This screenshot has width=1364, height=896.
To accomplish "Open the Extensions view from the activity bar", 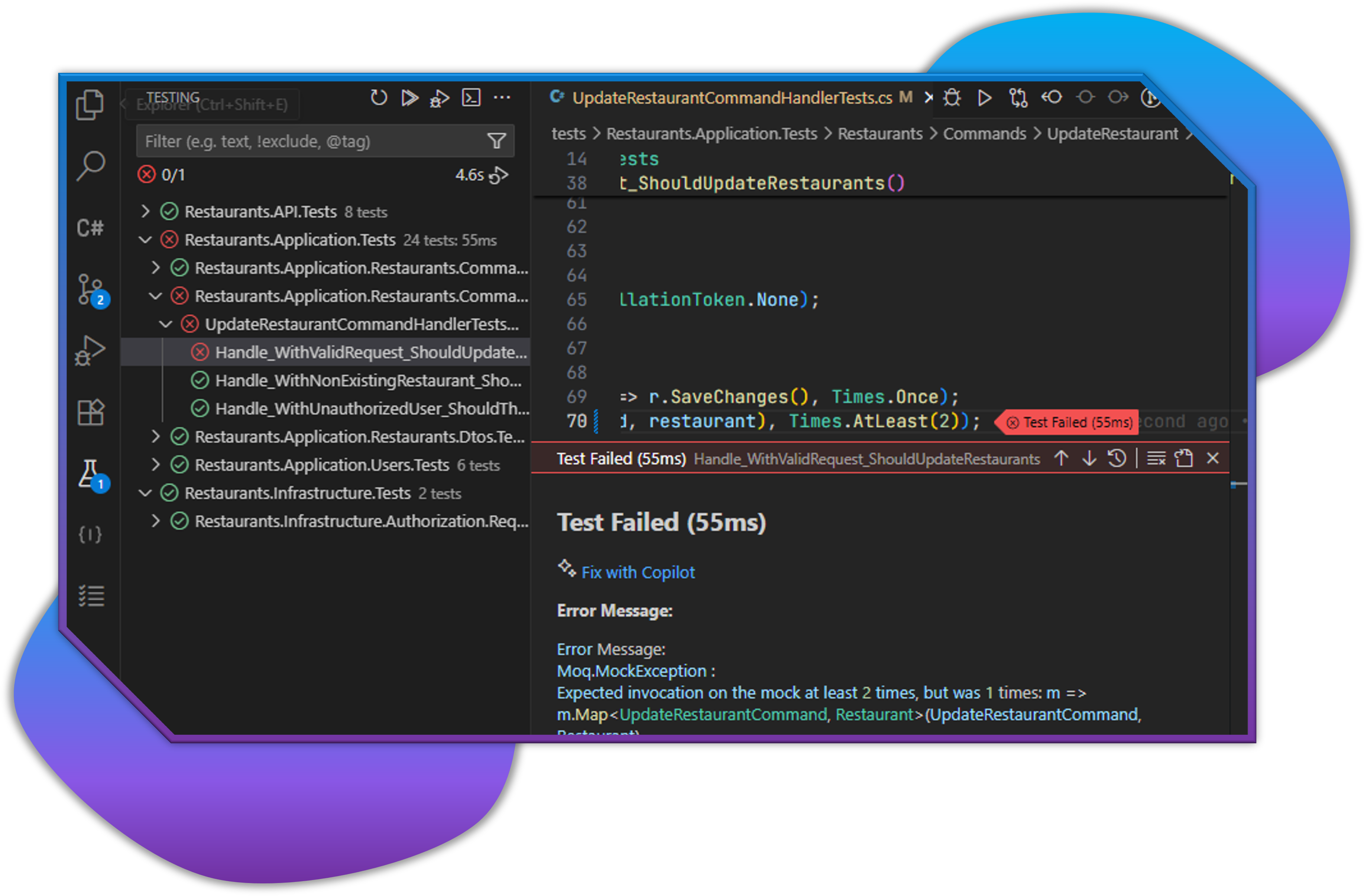I will coord(92,411).
